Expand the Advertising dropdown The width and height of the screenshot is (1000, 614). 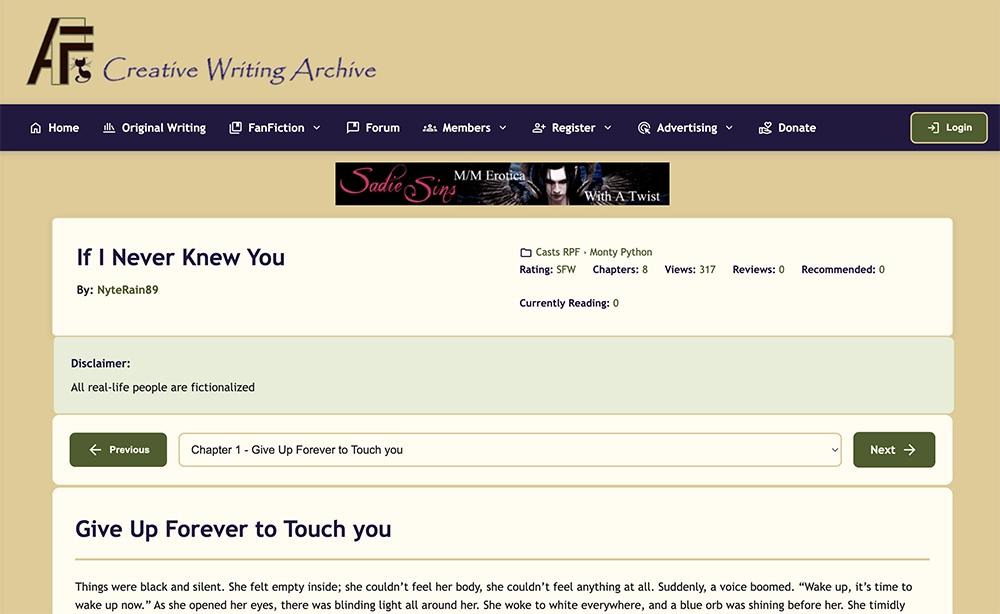(730, 127)
